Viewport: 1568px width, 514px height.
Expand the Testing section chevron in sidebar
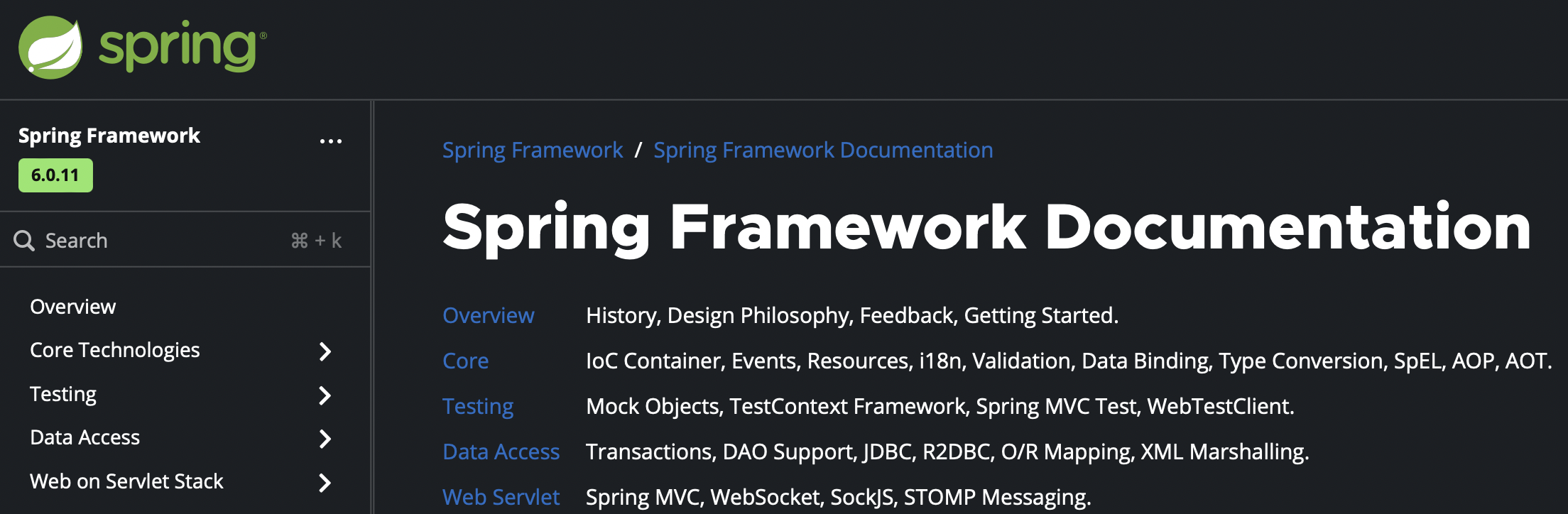(x=325, y=395)
